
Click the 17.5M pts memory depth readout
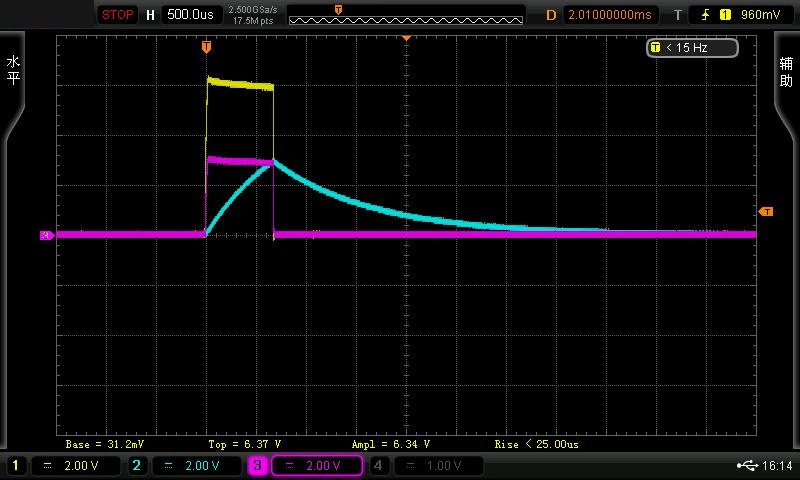tap(253, 21)
